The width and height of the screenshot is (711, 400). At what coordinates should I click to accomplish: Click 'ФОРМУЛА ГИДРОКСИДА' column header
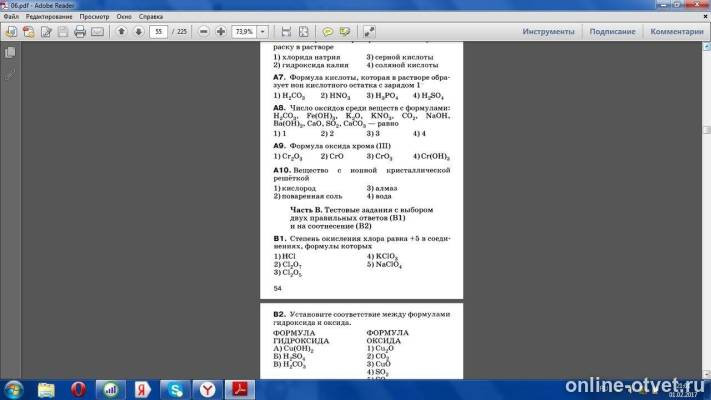(x=301, y=337)
